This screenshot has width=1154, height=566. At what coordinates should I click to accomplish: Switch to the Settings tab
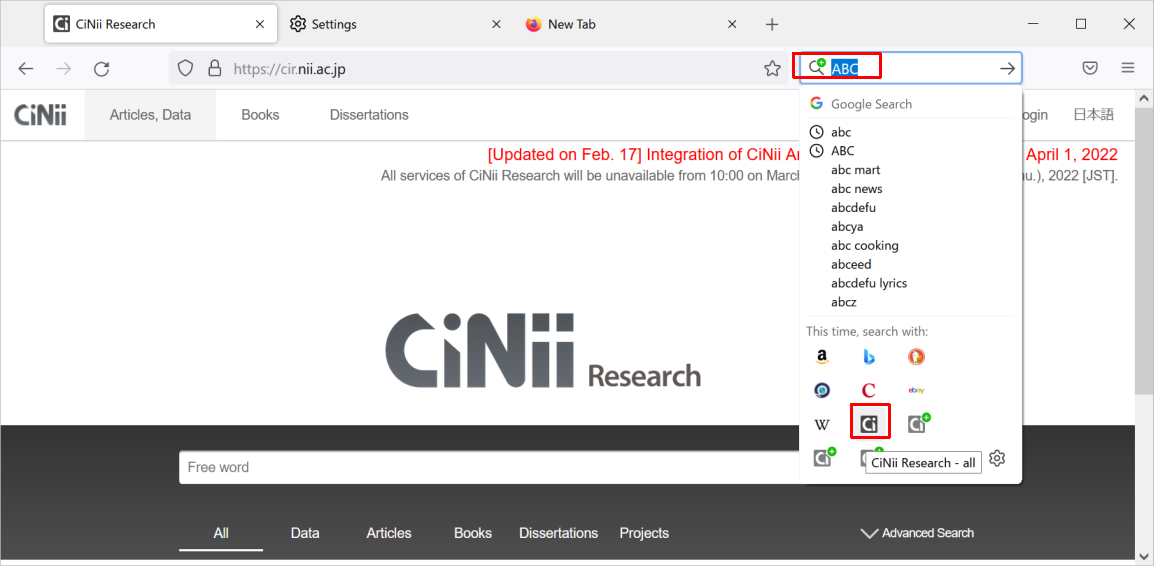tap(397, 24)
